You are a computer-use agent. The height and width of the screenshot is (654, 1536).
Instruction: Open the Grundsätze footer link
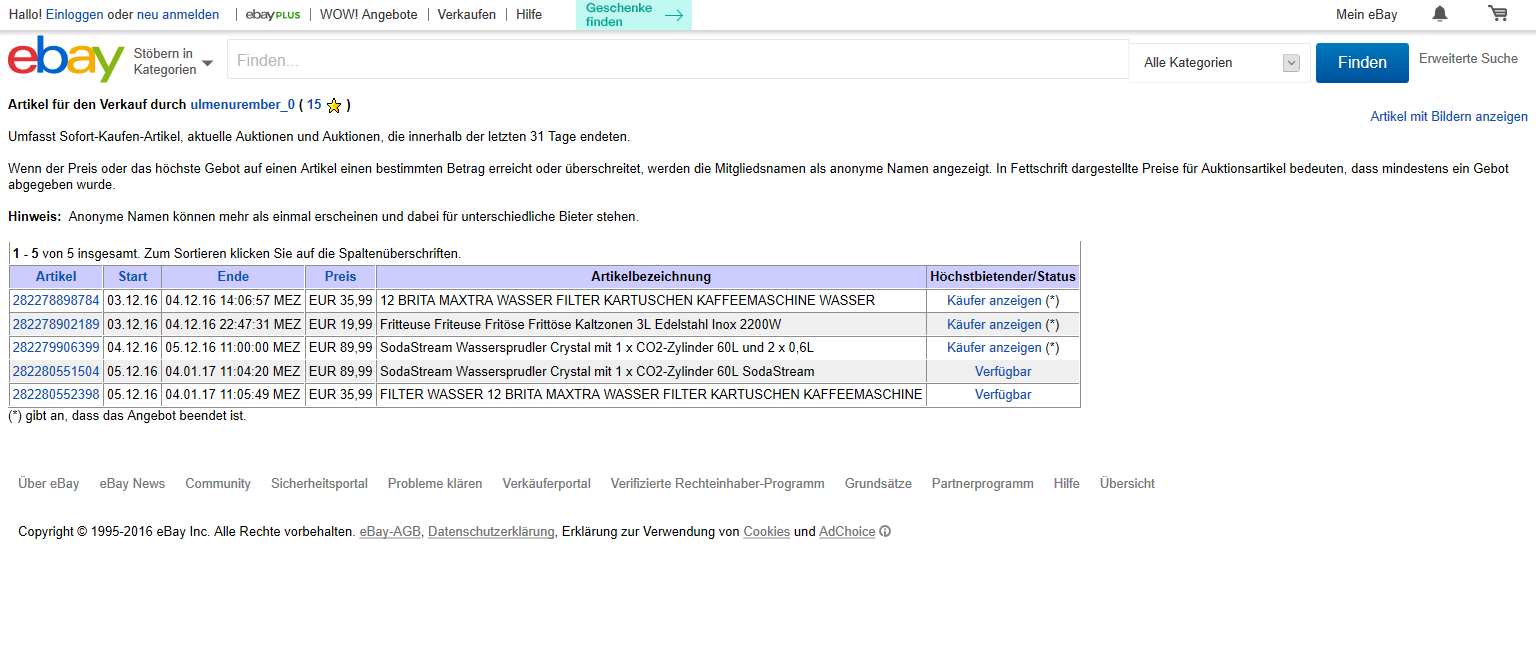pyautogui.click(x=878, y=484)
